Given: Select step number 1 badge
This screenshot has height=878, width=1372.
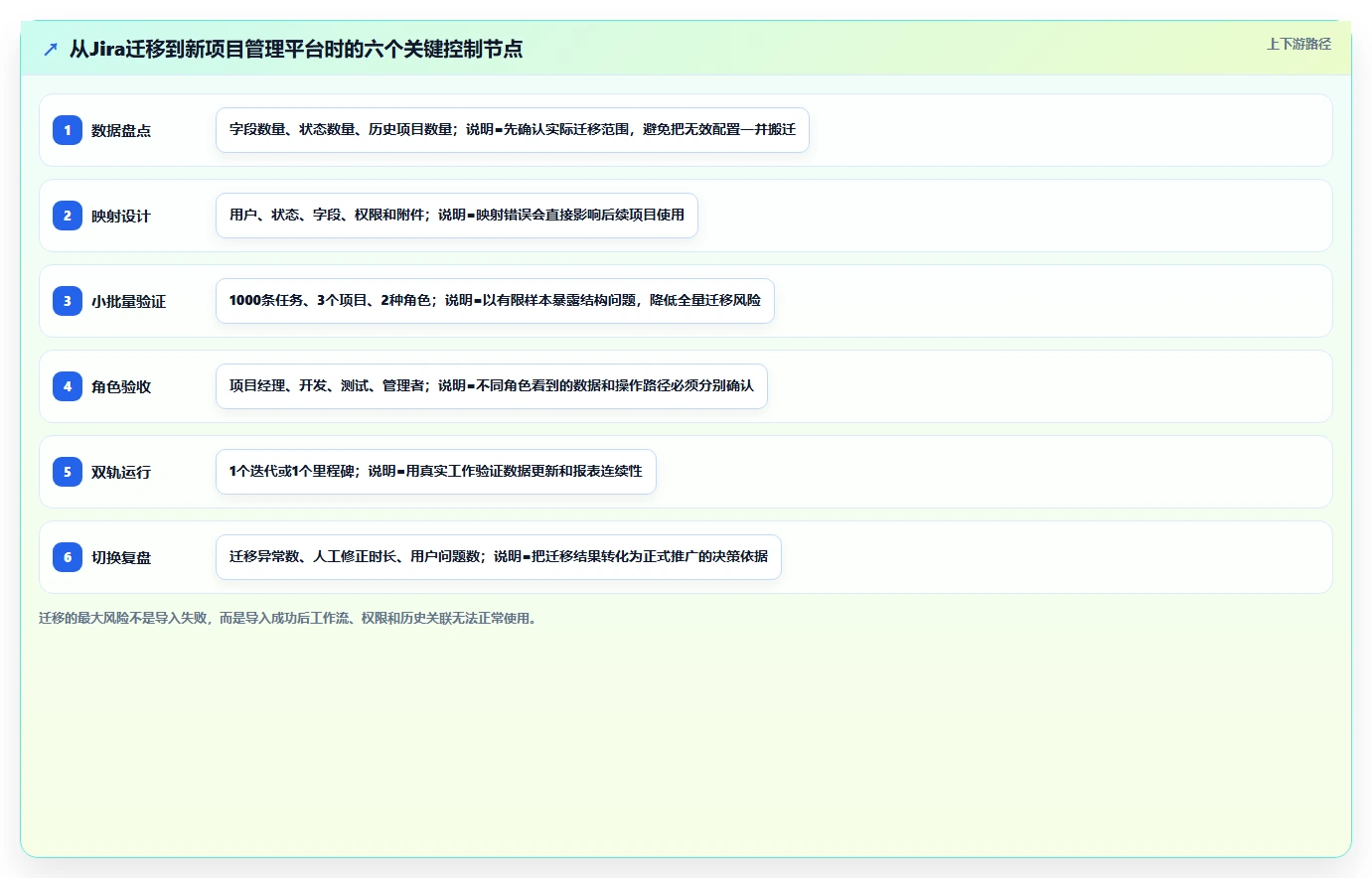Looking at the screenshot, I should [68, 130].
